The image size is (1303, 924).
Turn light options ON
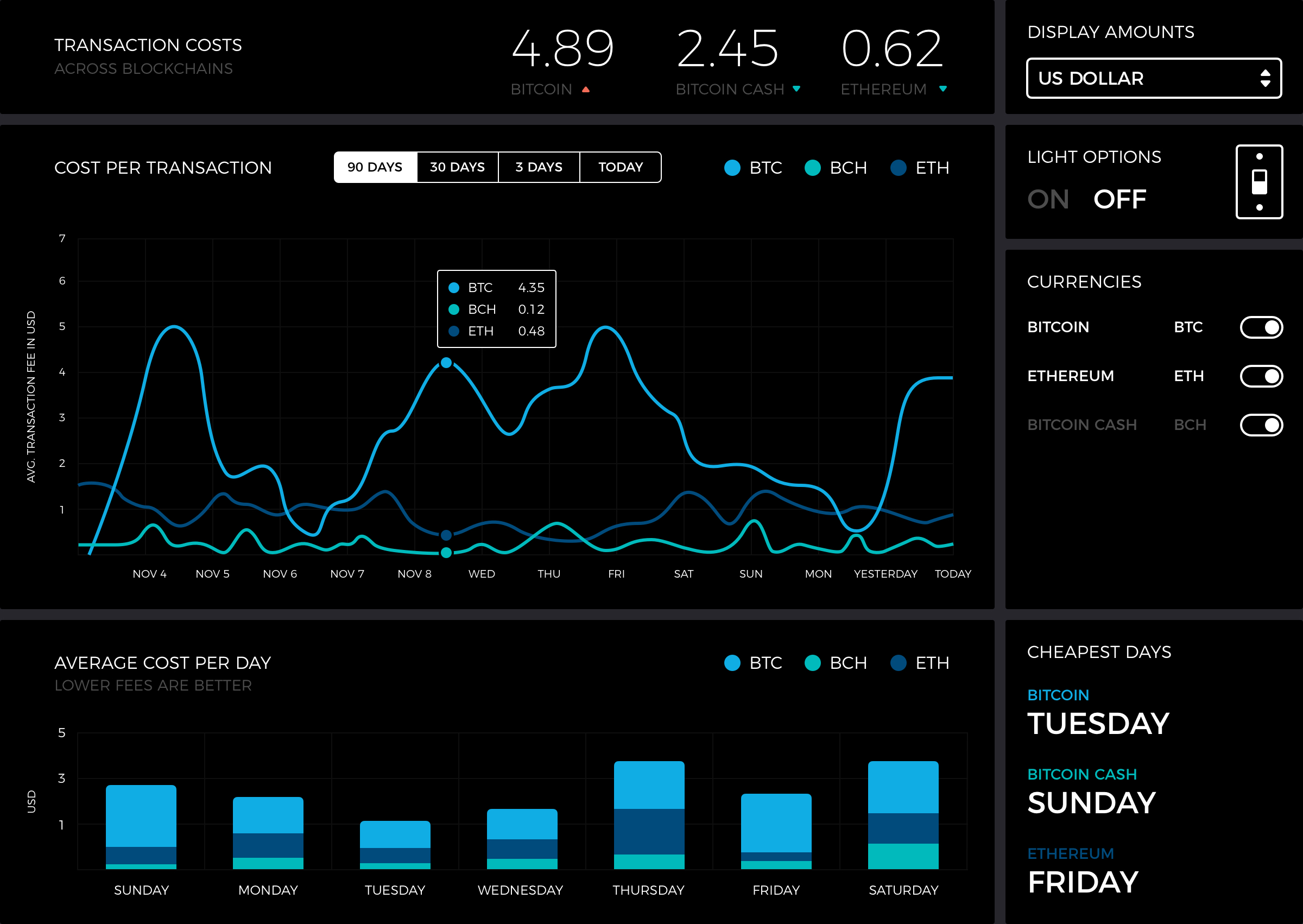click(1047, 199)
